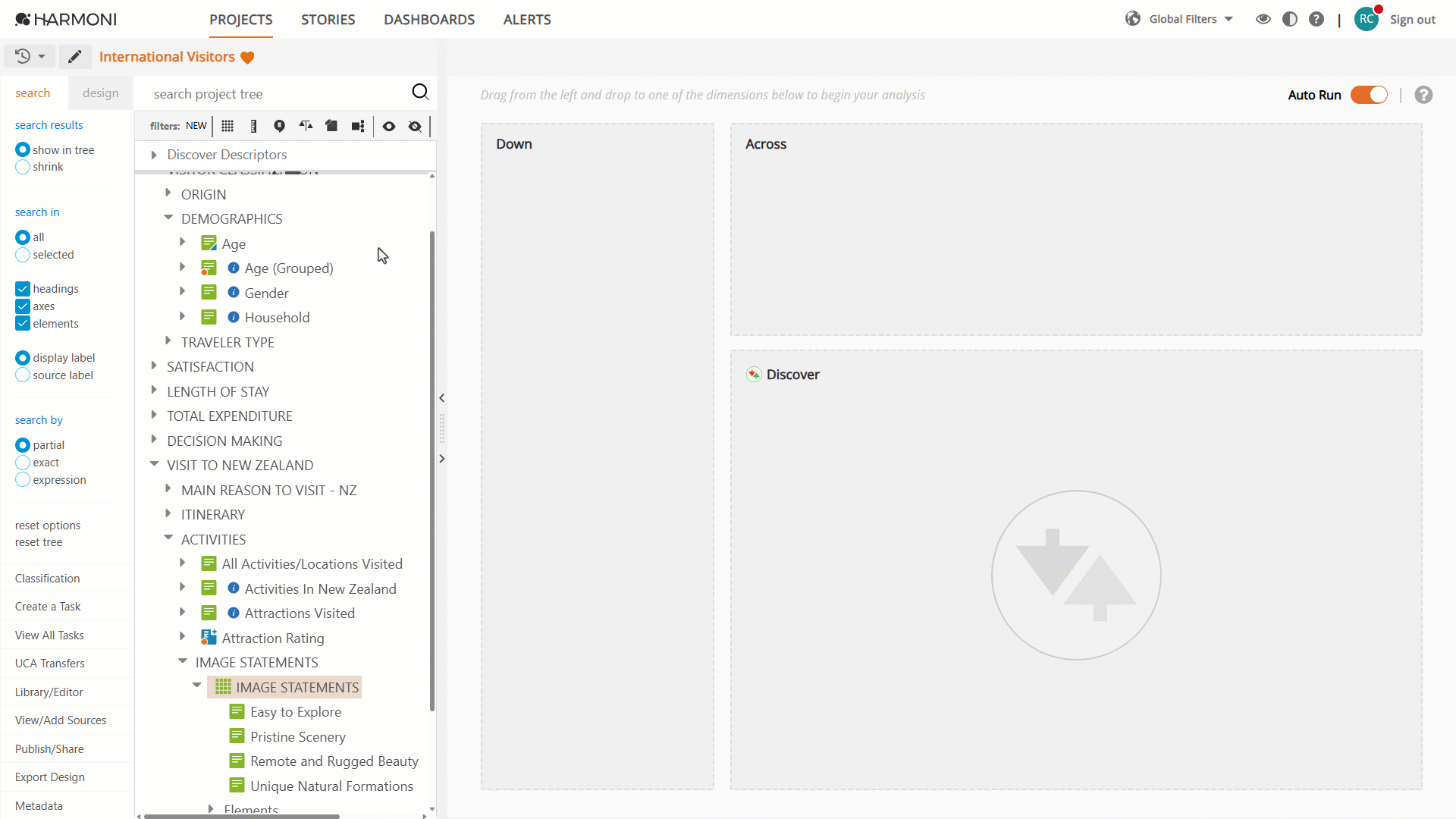Open the ALERTS tab
The height and width of the screenshot is (819, 1456).
(527, 20)
